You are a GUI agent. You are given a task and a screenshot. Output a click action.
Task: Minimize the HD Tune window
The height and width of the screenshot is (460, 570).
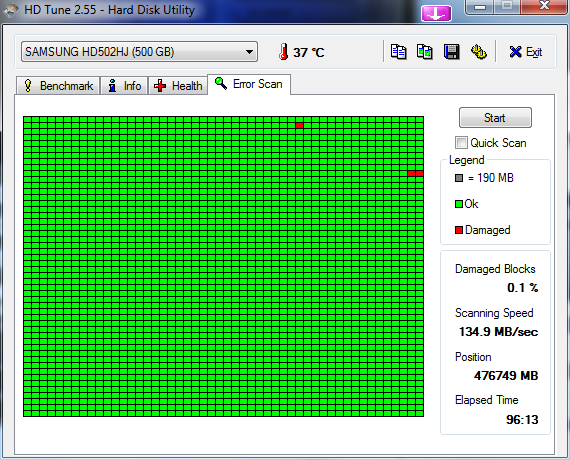[x=479, y=7]
